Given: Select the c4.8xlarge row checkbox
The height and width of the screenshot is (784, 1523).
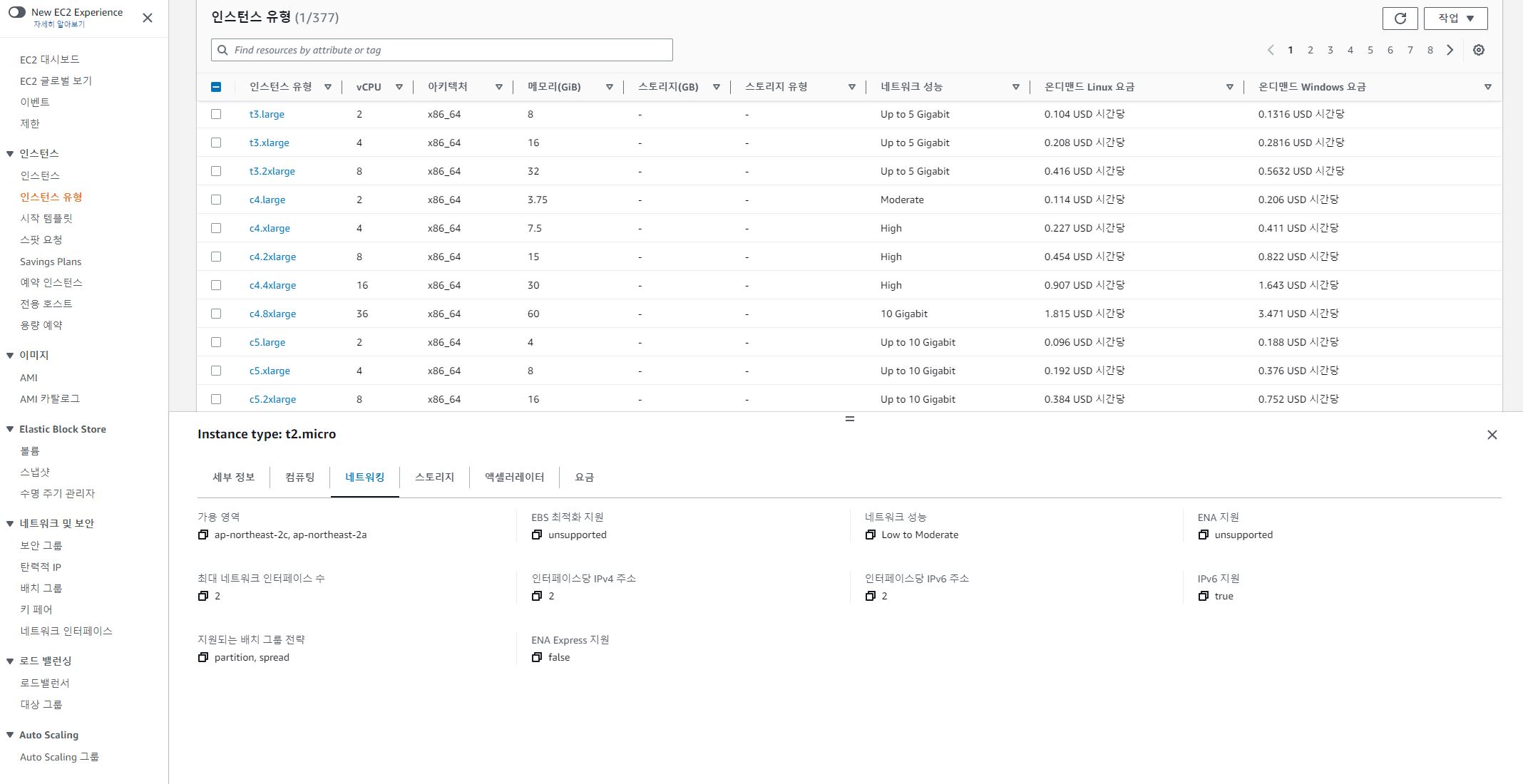Looking at the screenshot, I should pos(216,314).
